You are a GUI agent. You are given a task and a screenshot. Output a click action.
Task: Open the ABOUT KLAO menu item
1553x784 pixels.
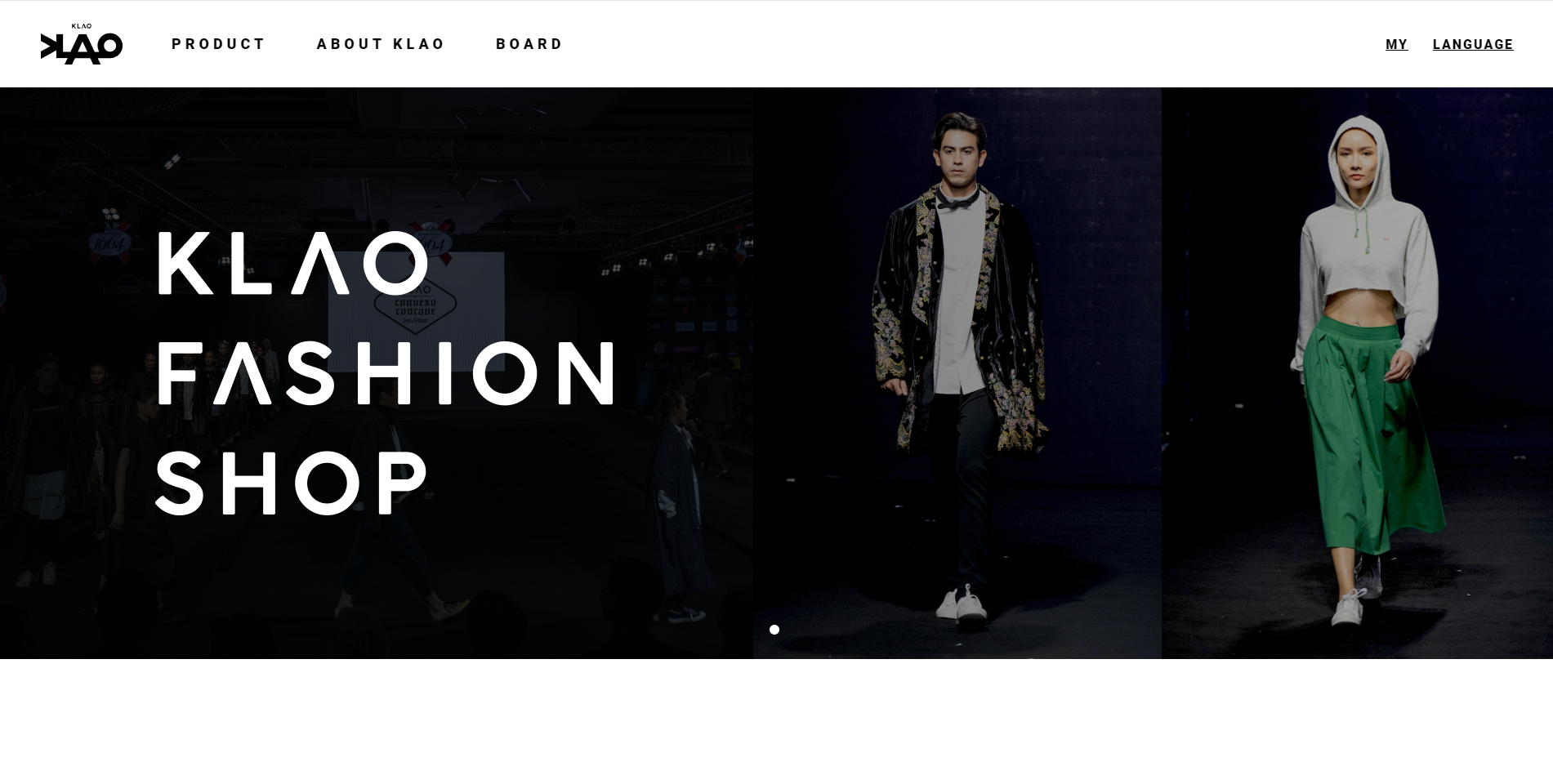pyautogui.click(x=381, y=44)
